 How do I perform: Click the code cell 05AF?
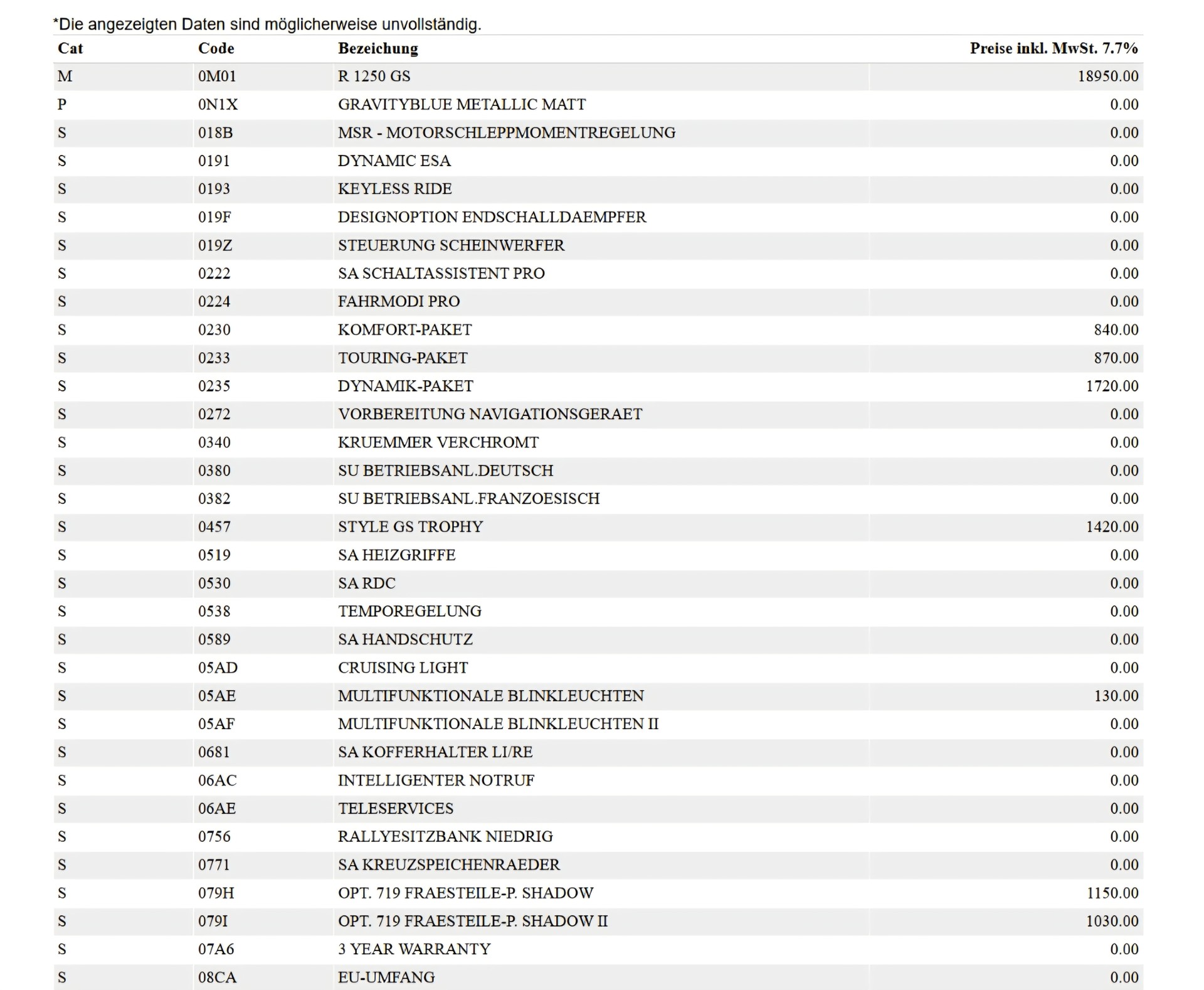point(216,724)
